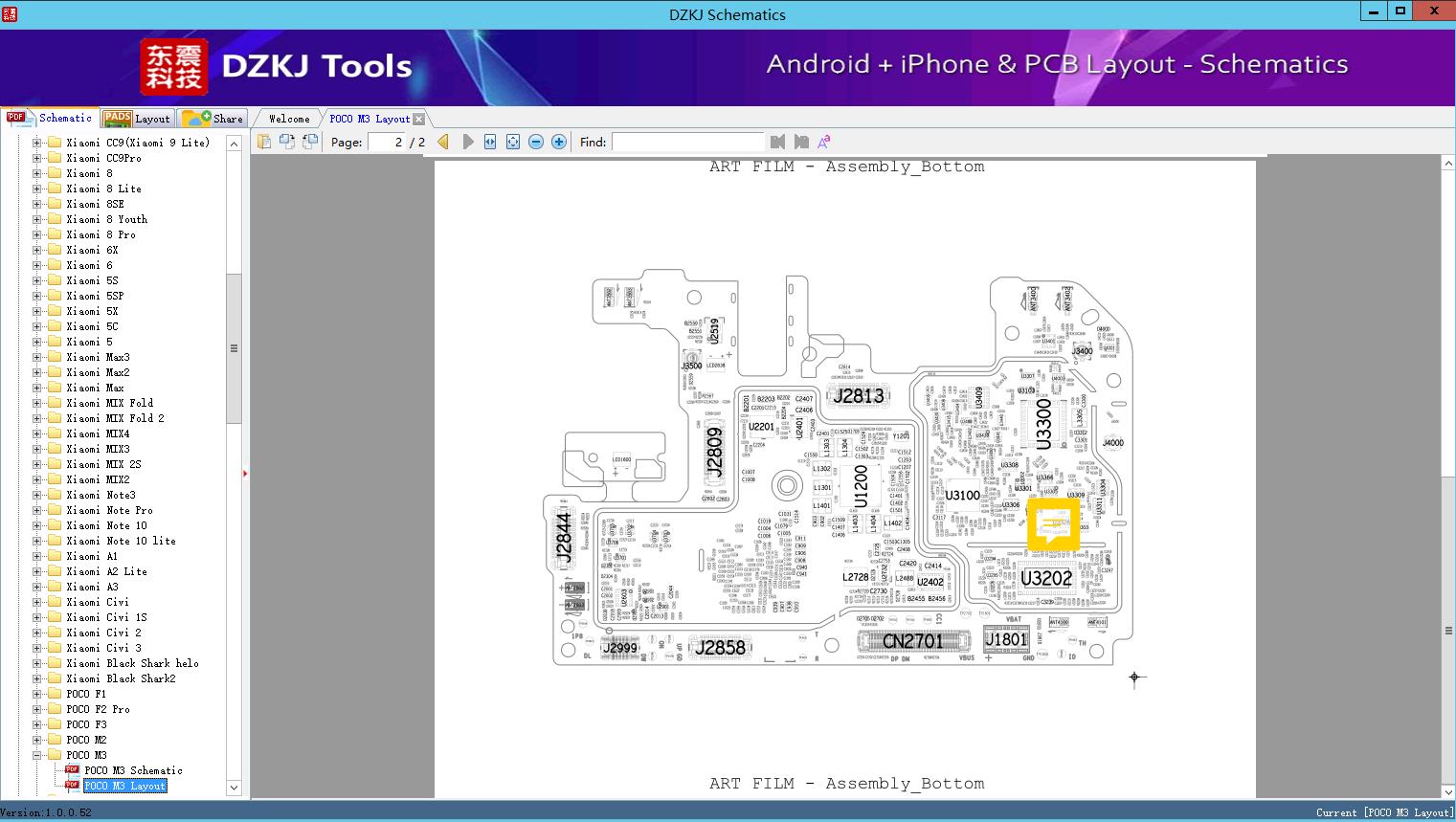Click the next page arrow
1456x822 pixels.
(x=468, y=142)
